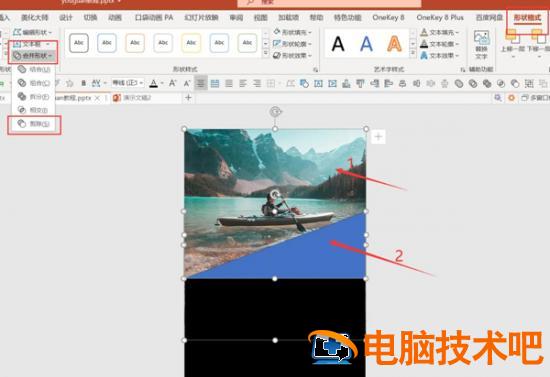Open the 形状填充 Shape Fill dropdown
This screenshot has height=377, width=550.
tap(292, 32)
